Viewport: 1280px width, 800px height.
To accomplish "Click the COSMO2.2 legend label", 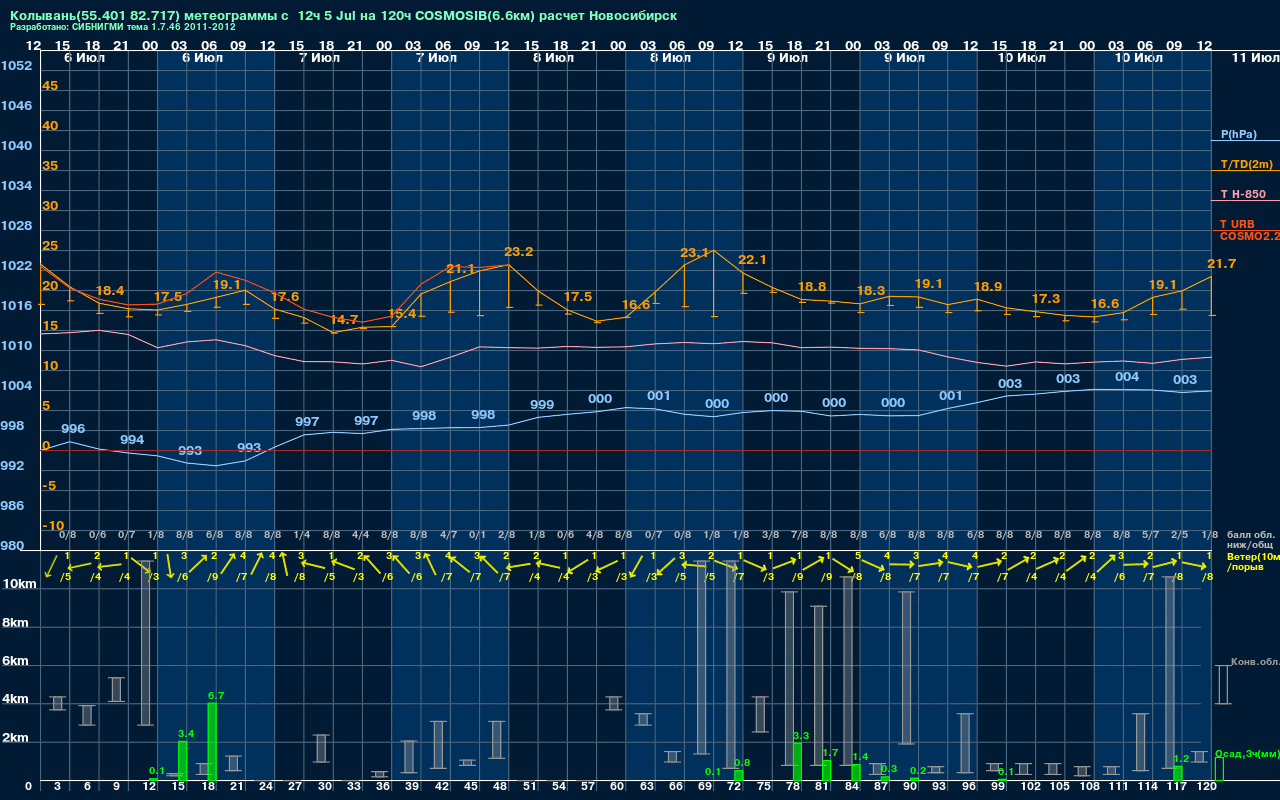I will [1250, 236].
